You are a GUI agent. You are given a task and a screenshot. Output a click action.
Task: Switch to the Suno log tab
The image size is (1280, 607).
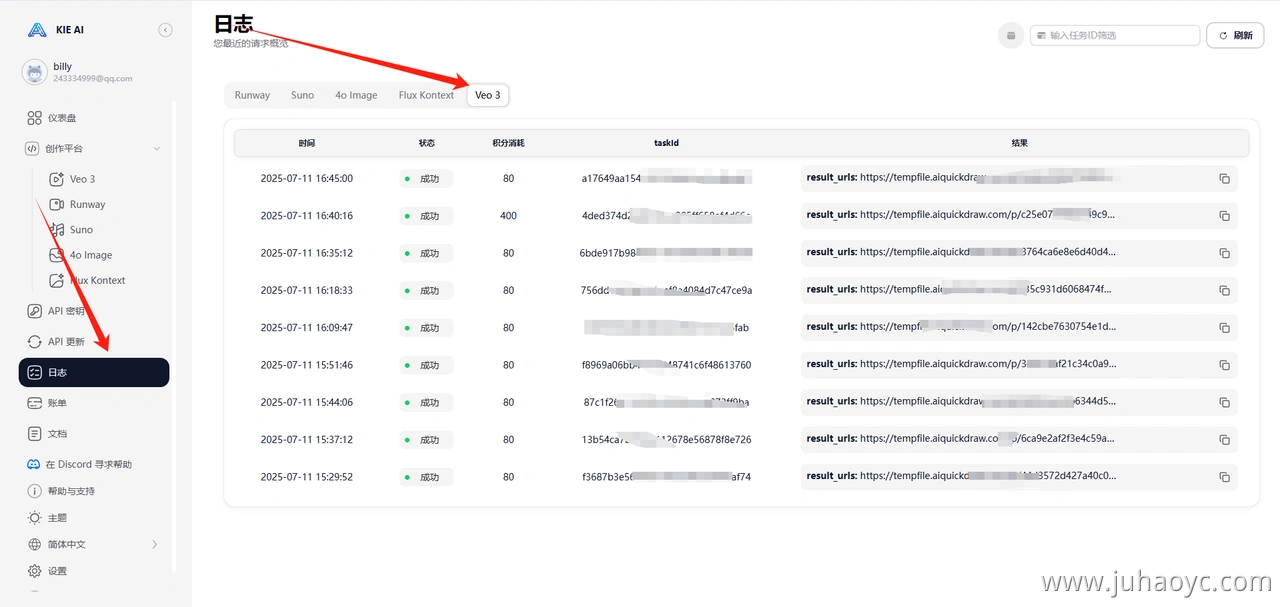(302, 95)
